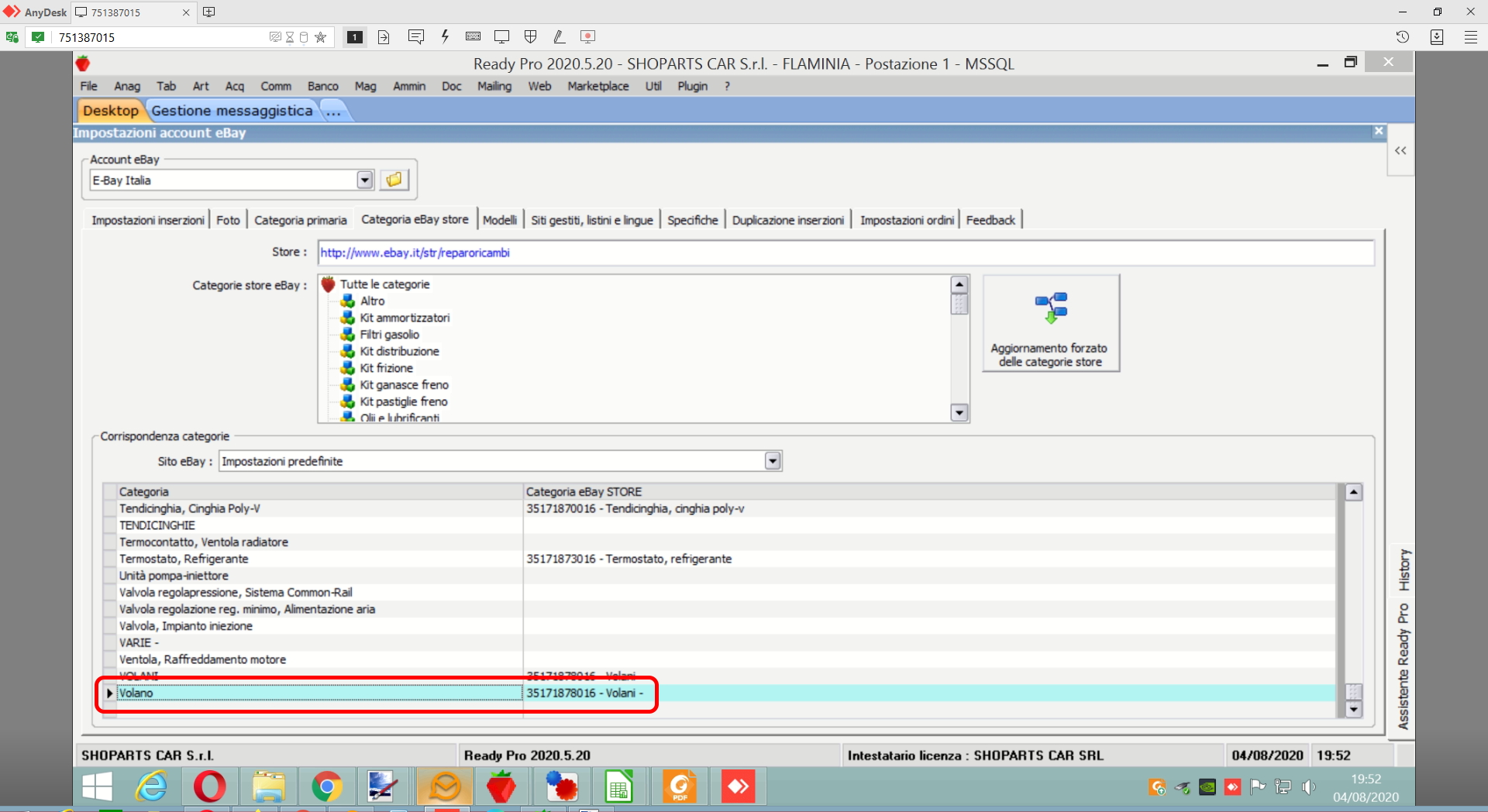
Task: Open the Mailing menu
Action: click(494, 86)
